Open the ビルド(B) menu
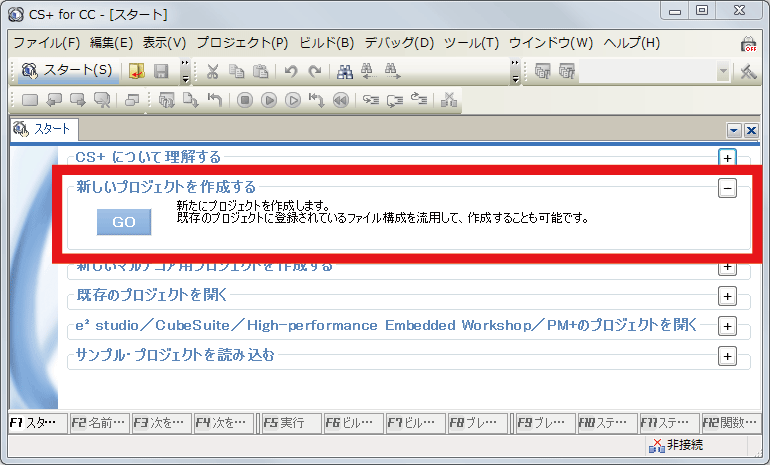Viewport: 770px width, 465px height. click(x=327, y=43)
